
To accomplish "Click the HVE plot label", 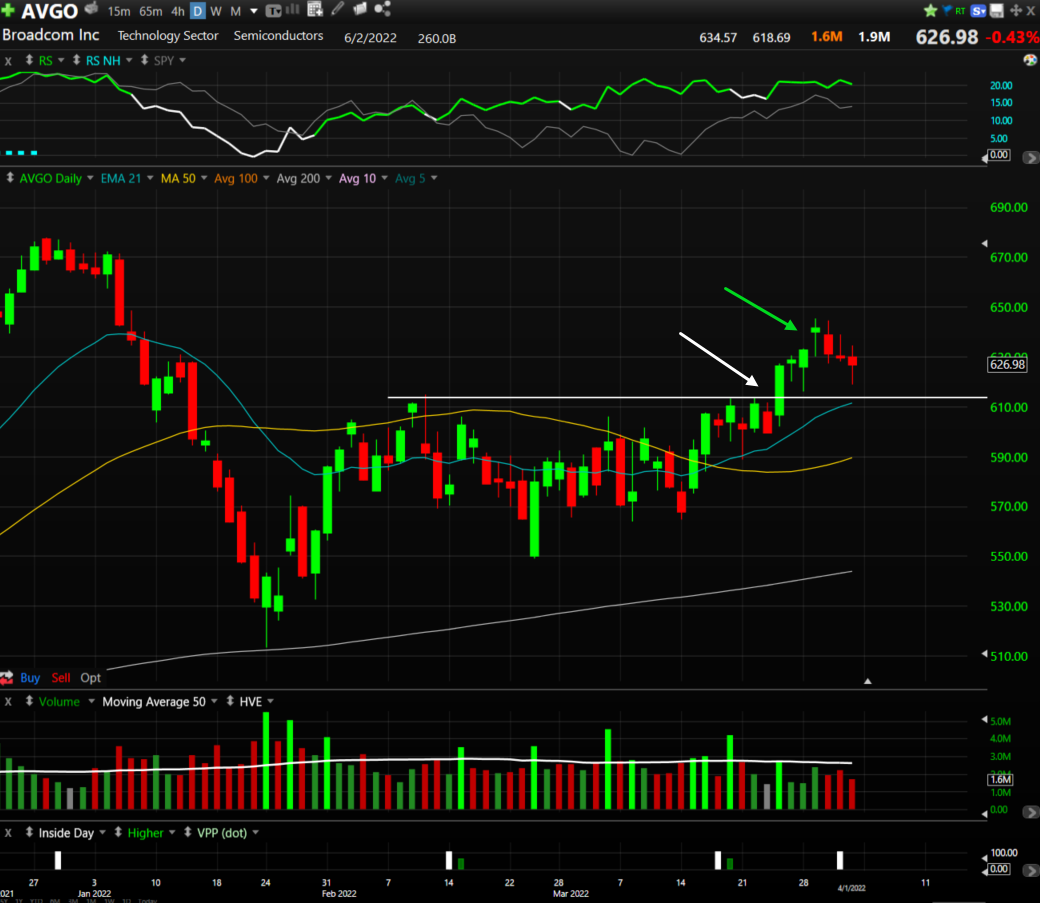I will [251, 701].
